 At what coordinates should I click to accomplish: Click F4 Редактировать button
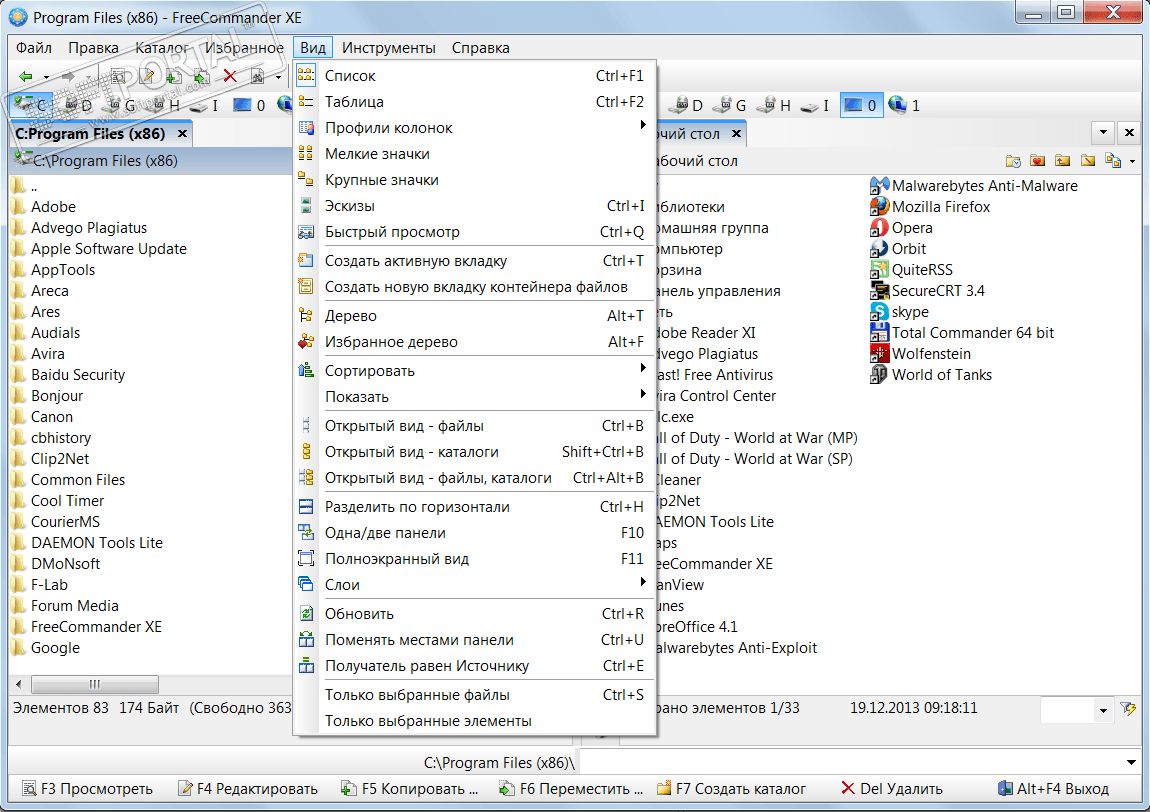pyautogui.click(x=248, y=789)
